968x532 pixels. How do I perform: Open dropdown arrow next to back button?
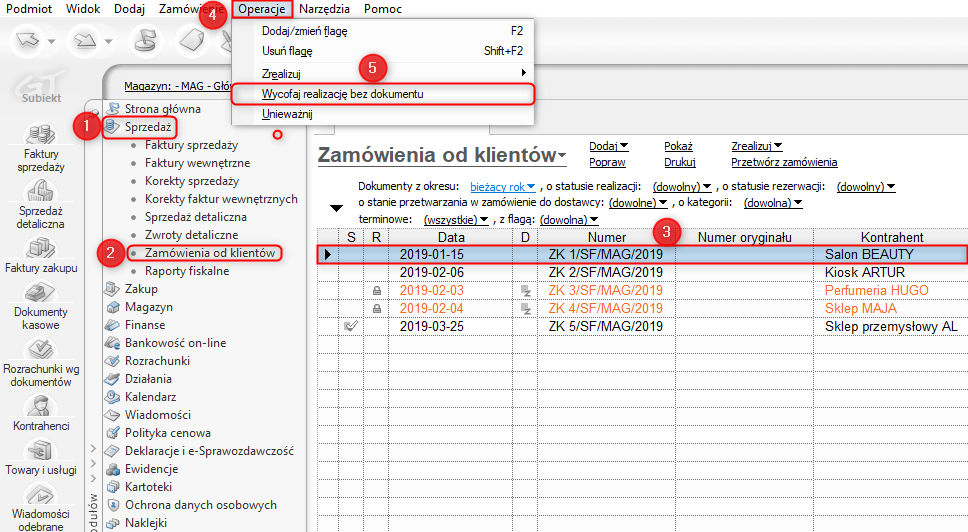click(51, 41)
